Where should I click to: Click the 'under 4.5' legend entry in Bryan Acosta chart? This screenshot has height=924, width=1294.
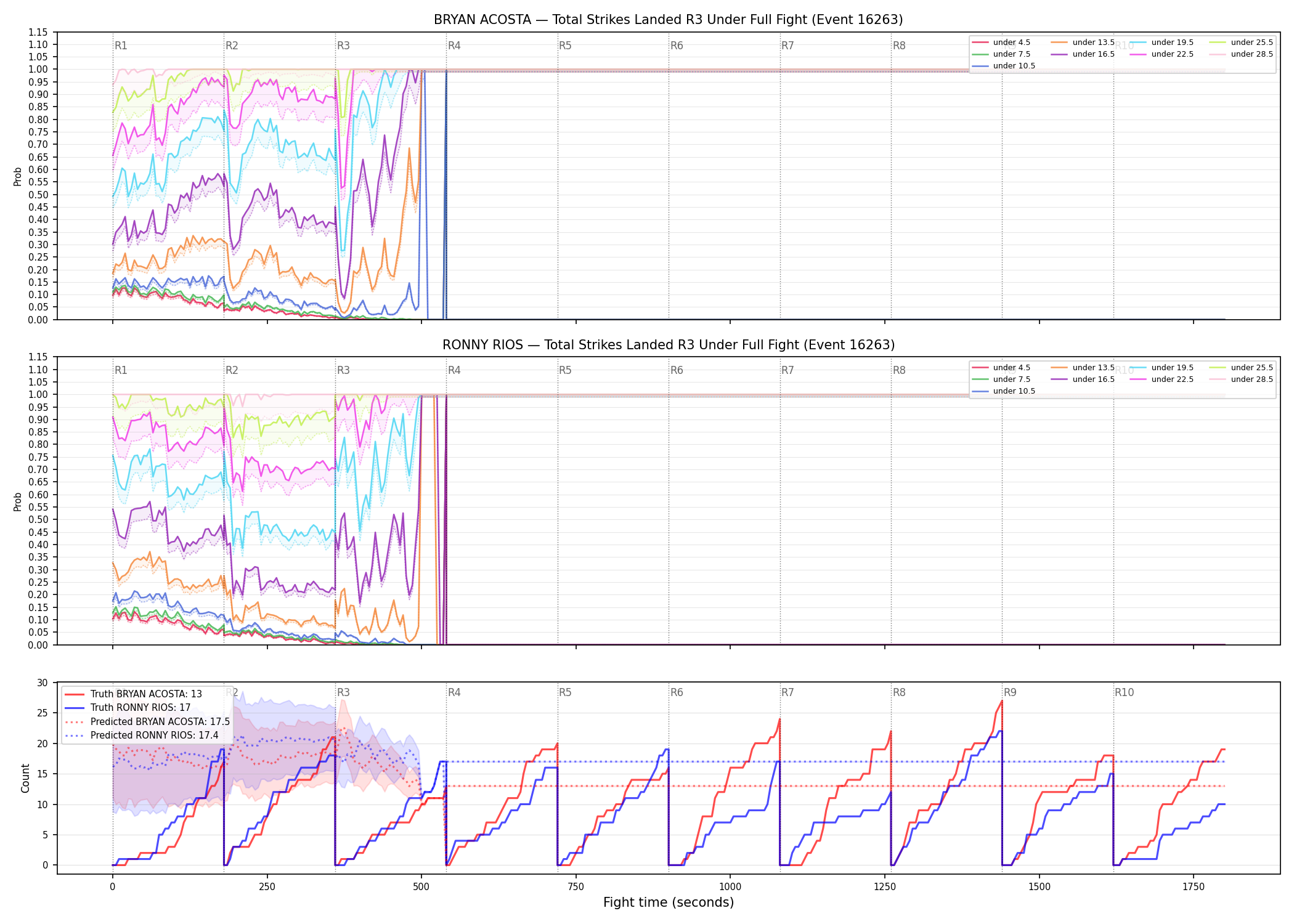(x=1001, y=43)
